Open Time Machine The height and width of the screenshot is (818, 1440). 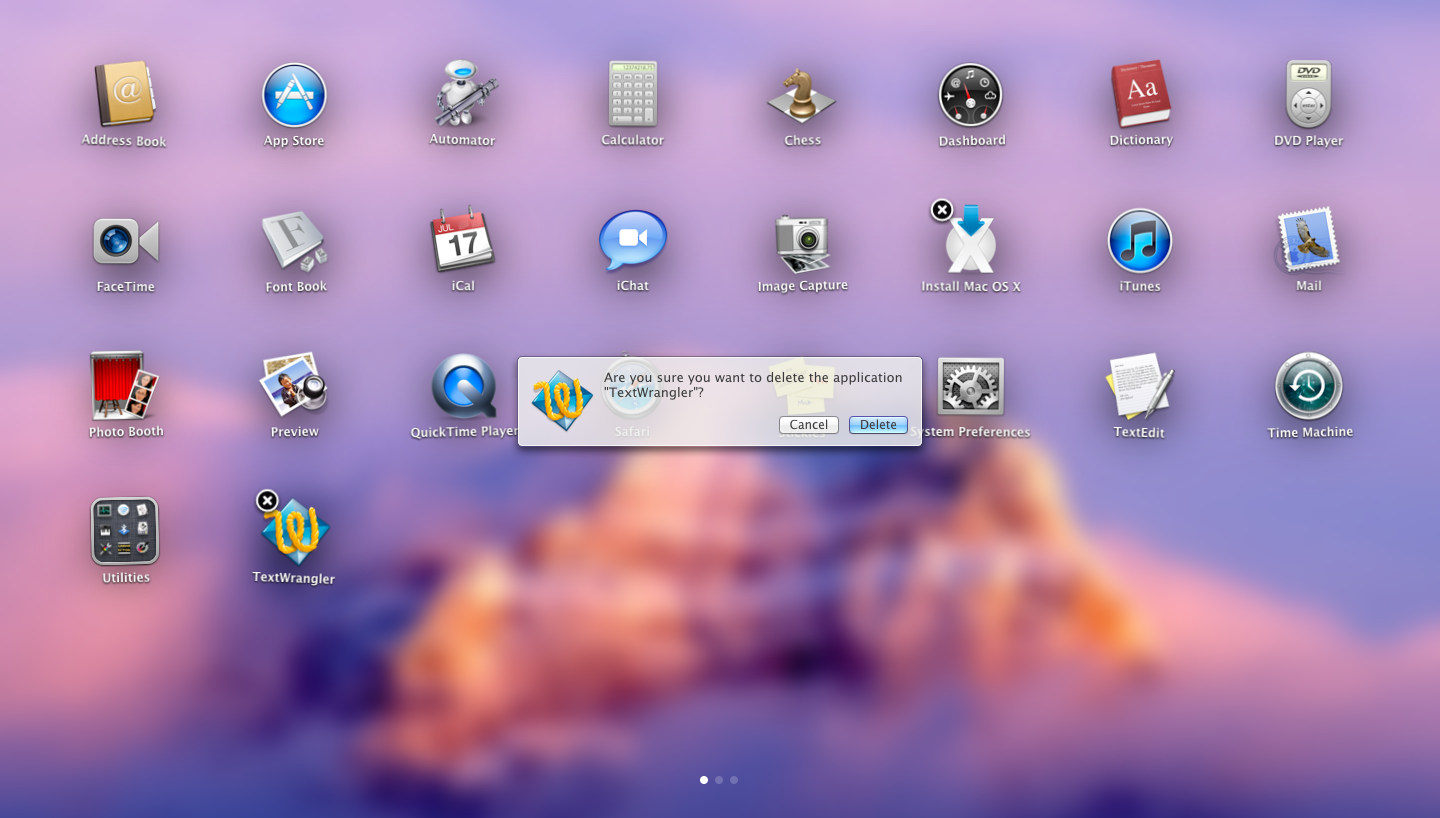coord(1309,386)
